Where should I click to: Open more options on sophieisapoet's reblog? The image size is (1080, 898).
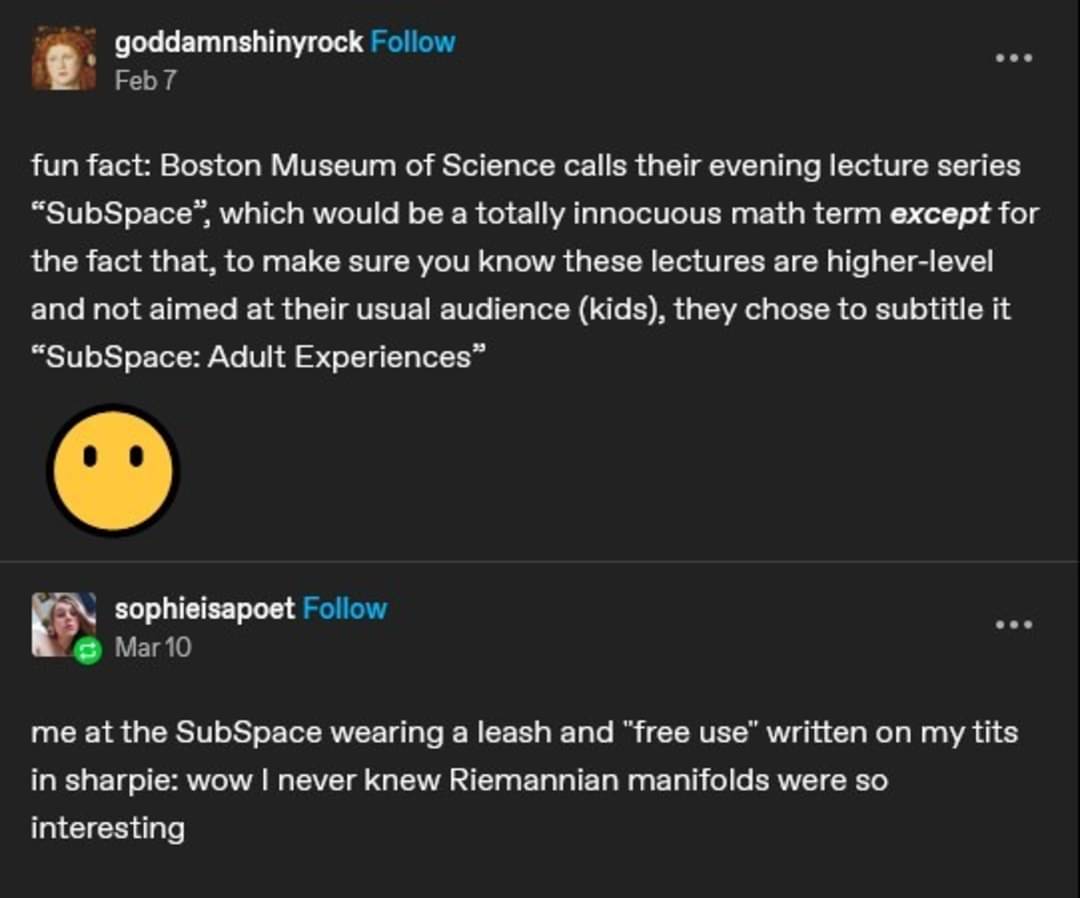(x=1013, y=624)
